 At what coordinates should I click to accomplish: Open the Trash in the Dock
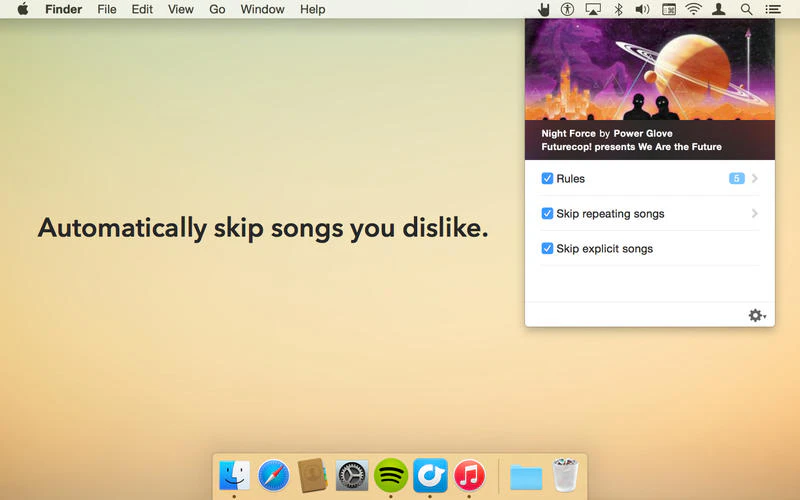[565, 475]
